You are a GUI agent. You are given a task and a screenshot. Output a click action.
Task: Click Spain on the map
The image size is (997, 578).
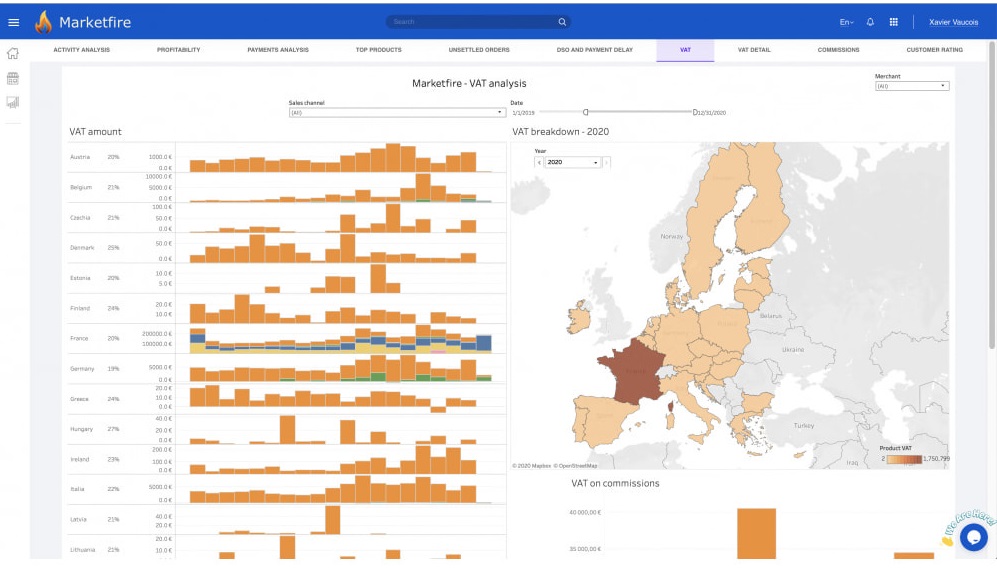603,416
